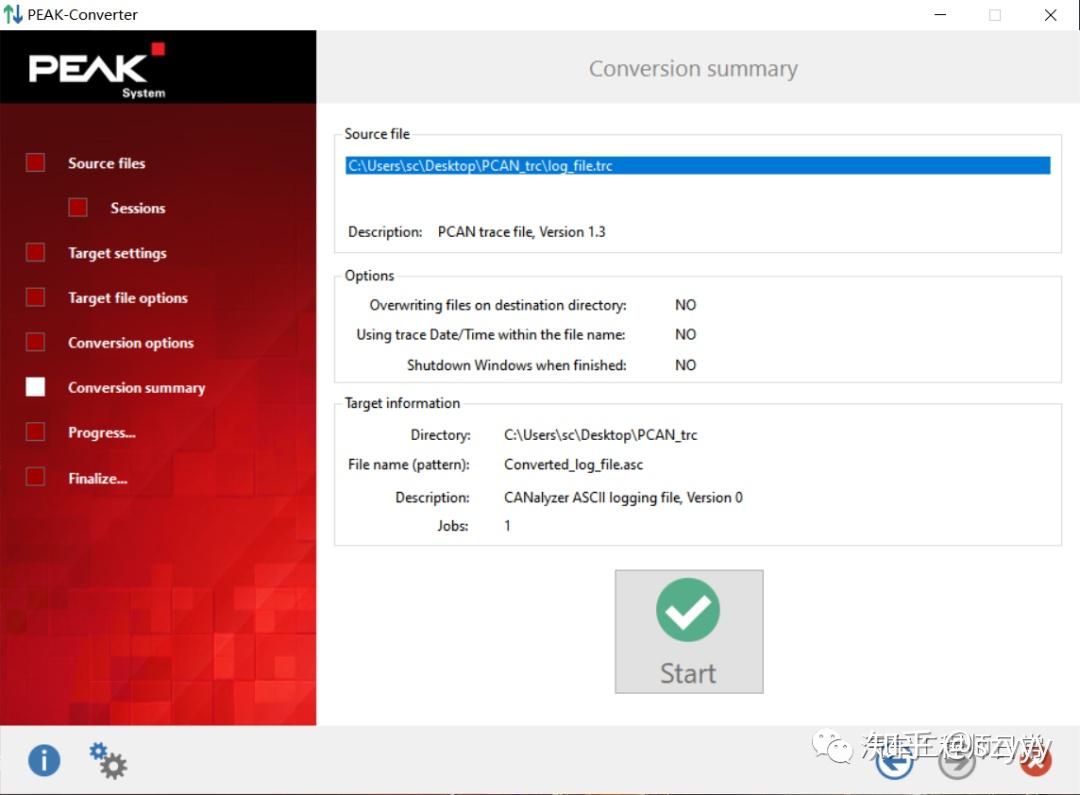Screen dimensions: 1080x795
Task: Click the green checkmark Start icon
Action: 688,610
